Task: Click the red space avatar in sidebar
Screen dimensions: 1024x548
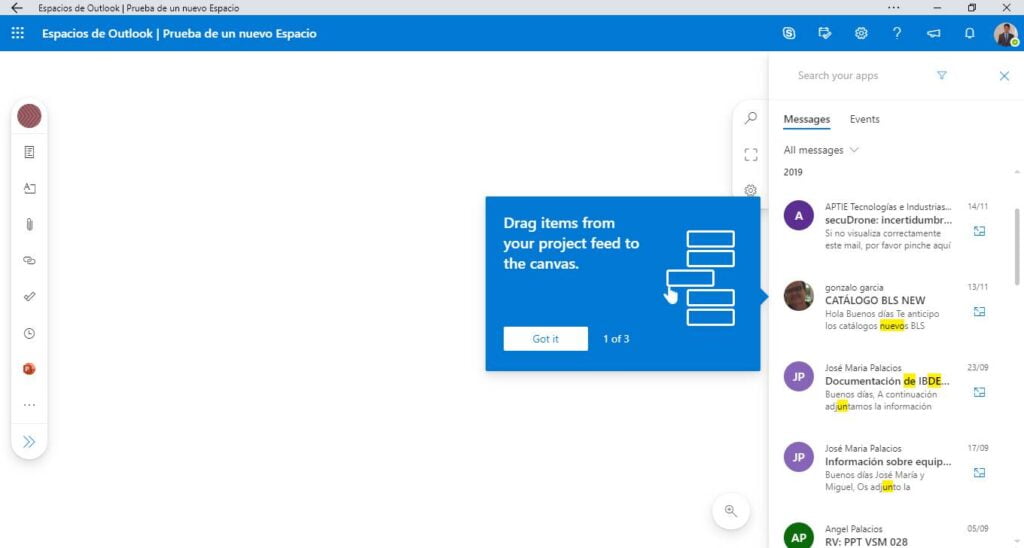Action: (29, 116)
